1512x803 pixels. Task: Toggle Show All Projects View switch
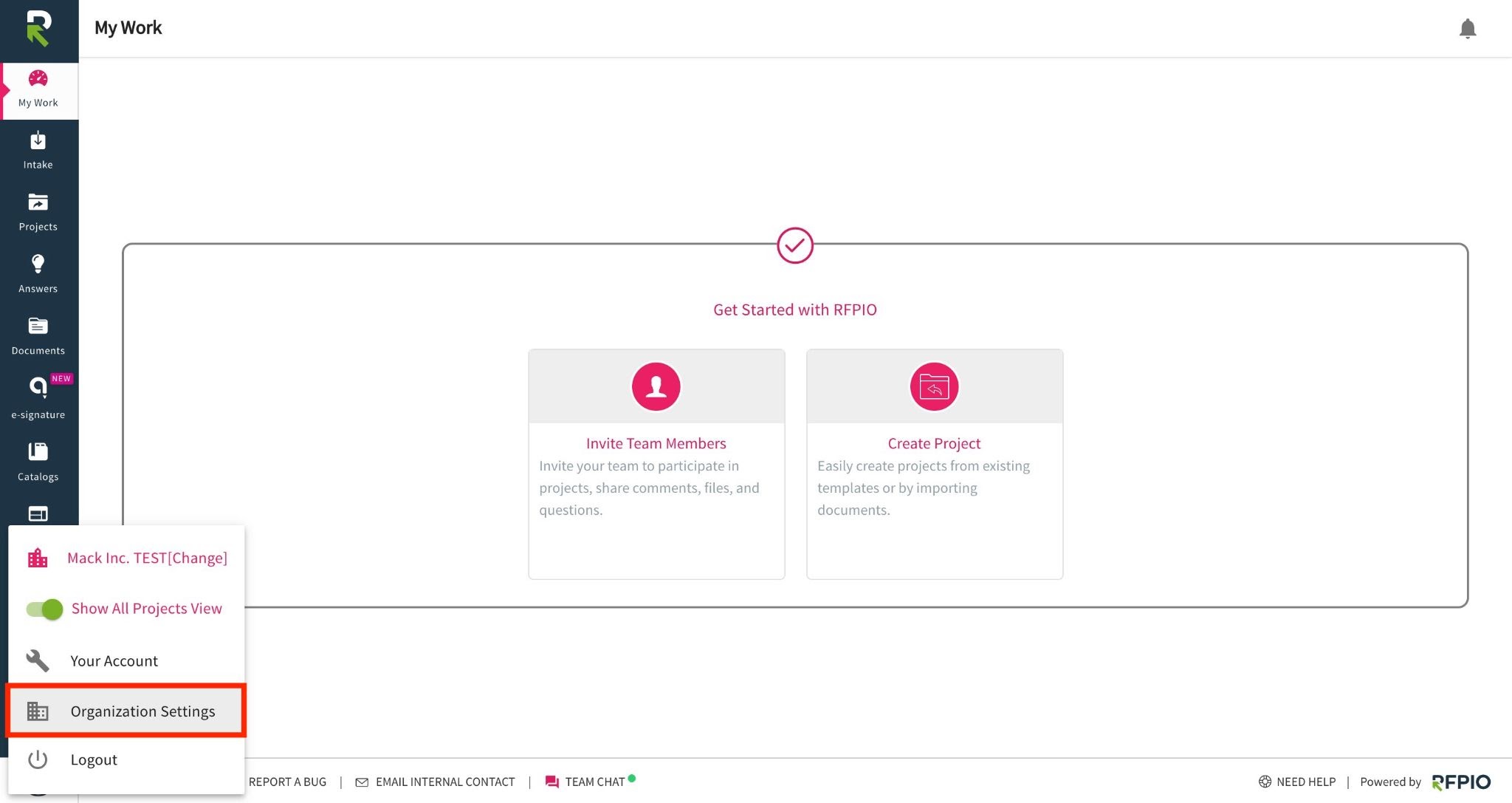click(x=44, y=609)
